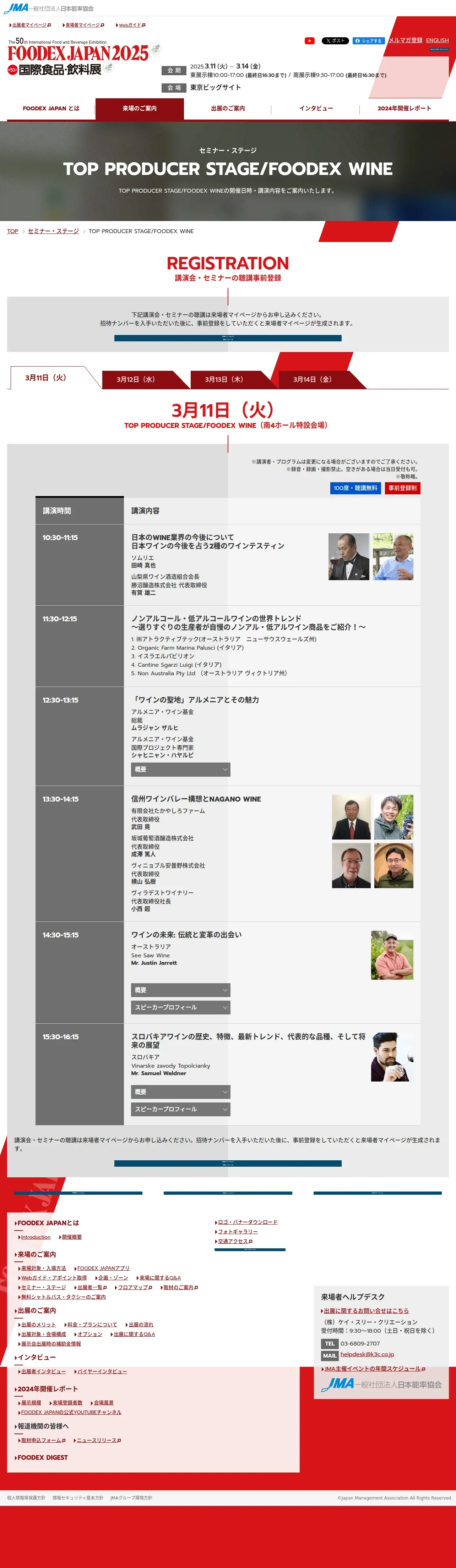The width and height of the screenshot is (456, 1568).
Task: Open the FOODEX JAPANの公式YOUTUBEチャンネル link
Action: (70, 1412)
